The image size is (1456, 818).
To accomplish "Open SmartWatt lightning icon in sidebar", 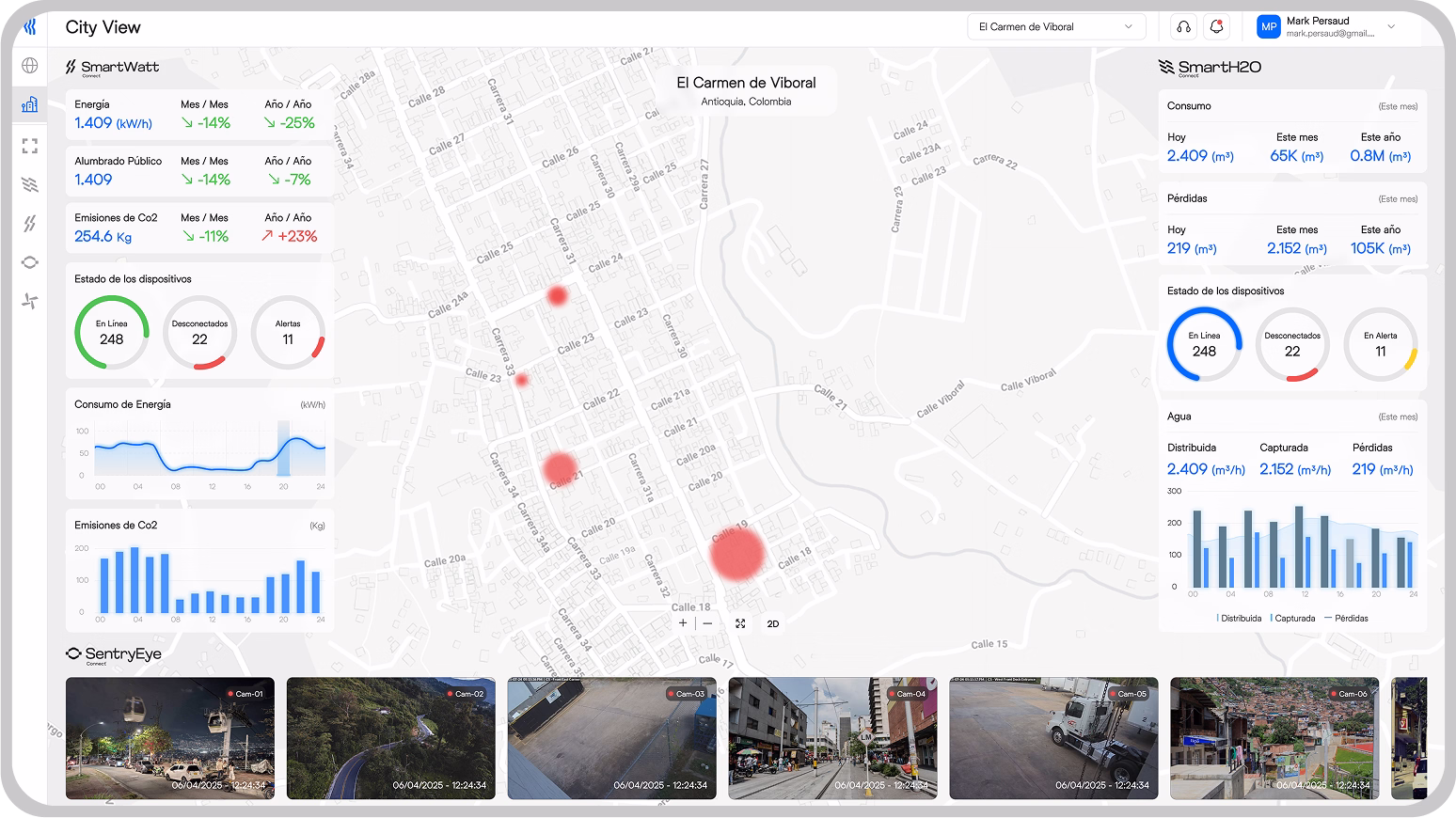I will 30,224.
